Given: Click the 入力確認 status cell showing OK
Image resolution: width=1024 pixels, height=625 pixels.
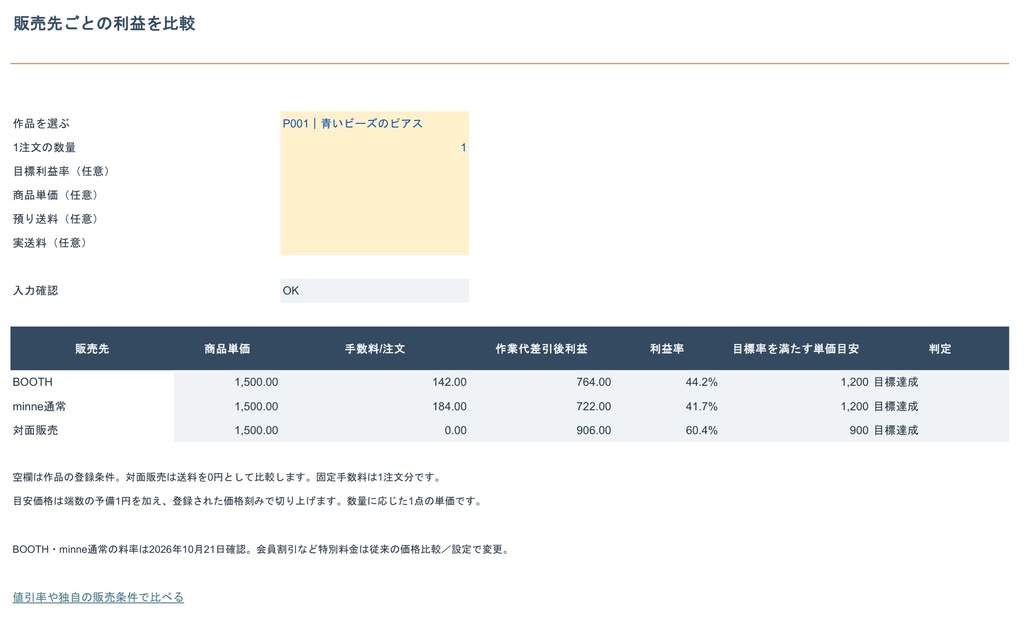Looking at the screenshot, I should click(374, 291).
